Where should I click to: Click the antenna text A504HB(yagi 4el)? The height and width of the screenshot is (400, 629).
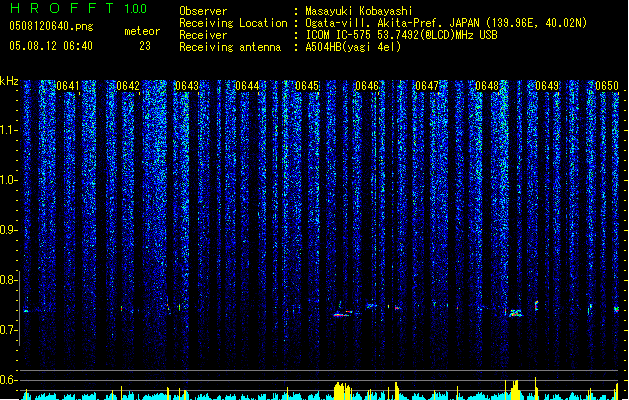(353, 47)
